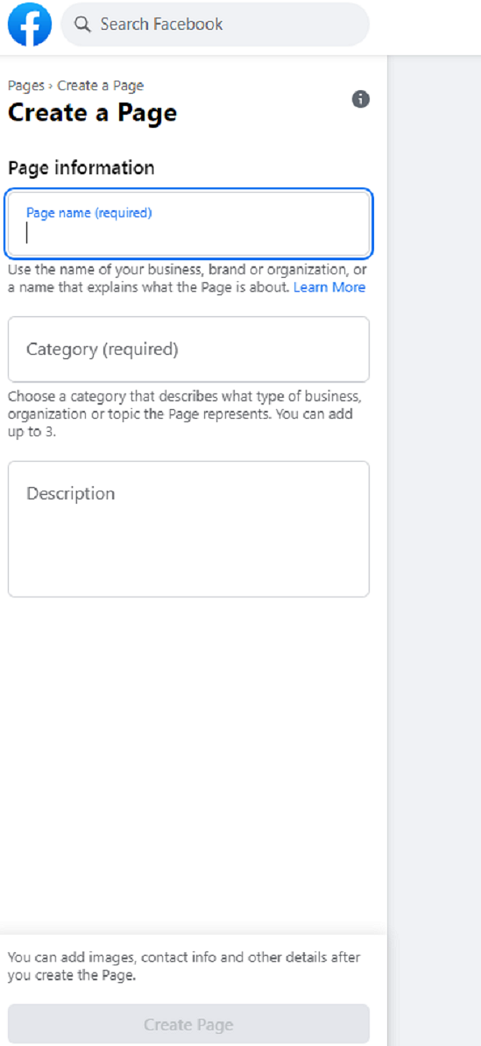Click the magnifier icon in search bar

pyautogui.click(x=82, y=25)
